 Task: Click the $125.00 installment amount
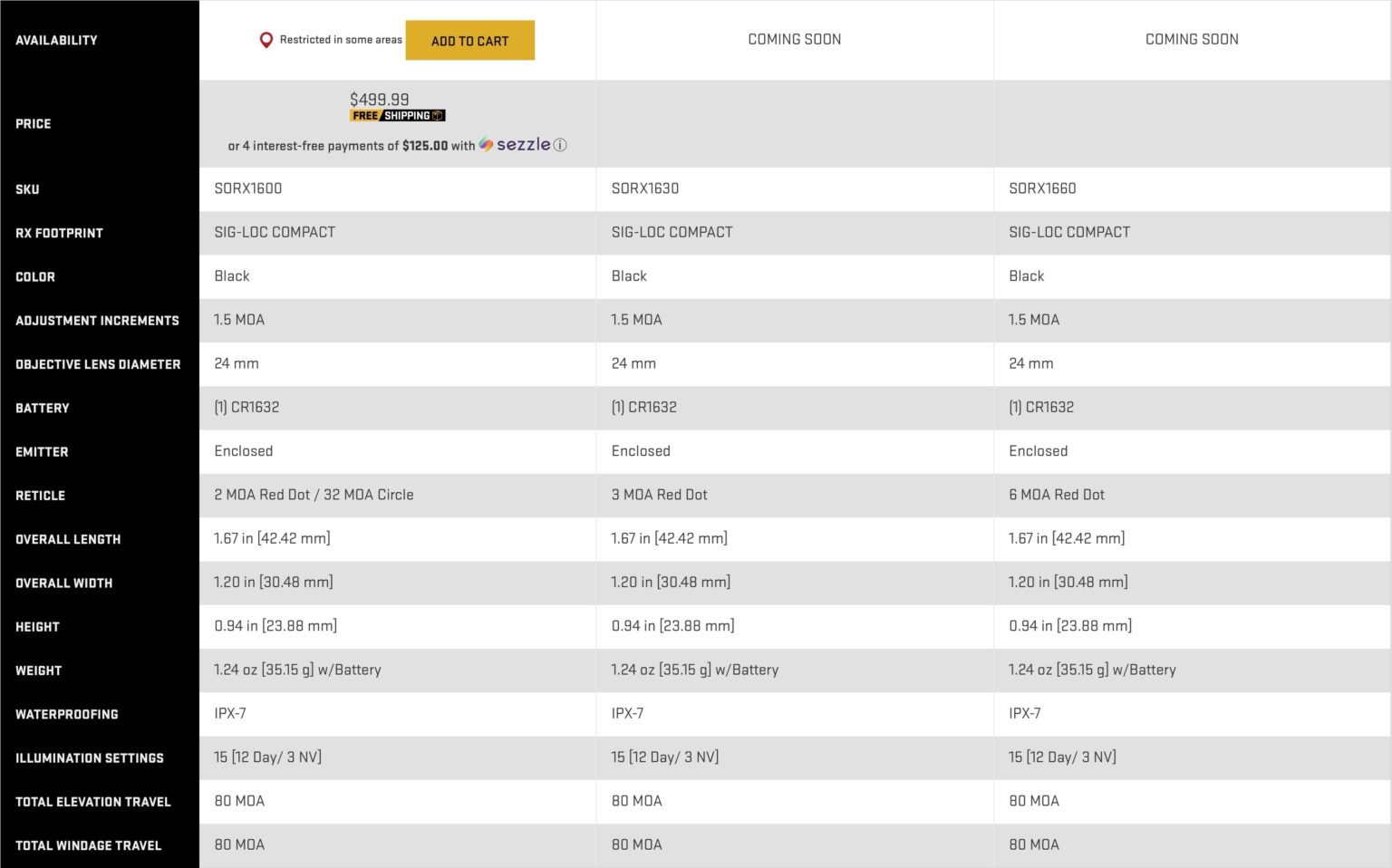[425, 146]
